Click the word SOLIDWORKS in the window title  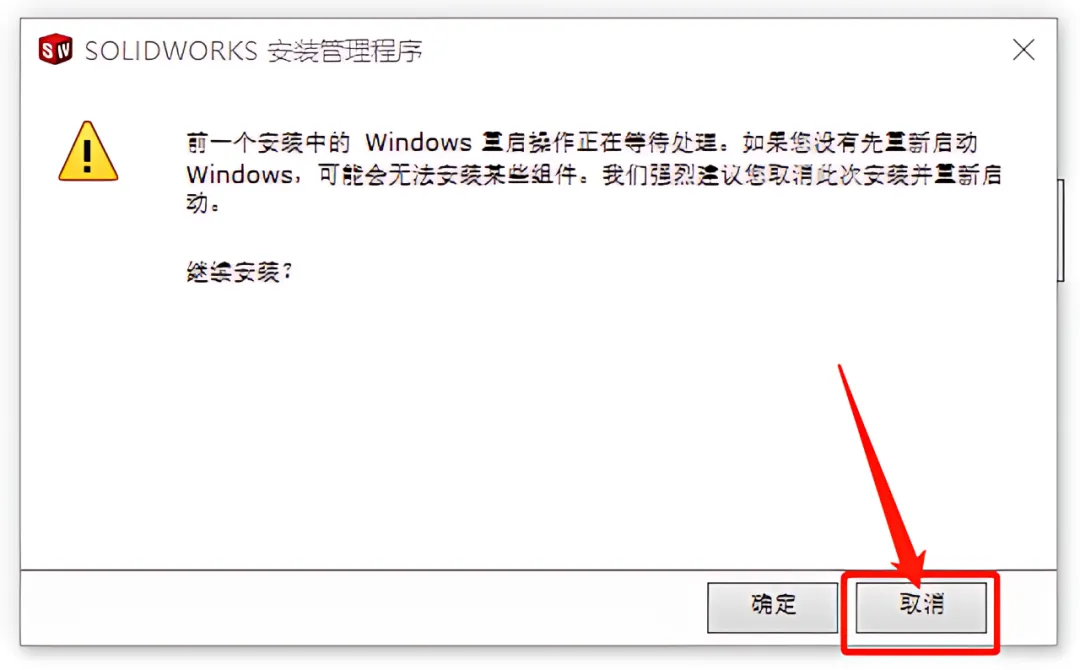pos(171,51)
